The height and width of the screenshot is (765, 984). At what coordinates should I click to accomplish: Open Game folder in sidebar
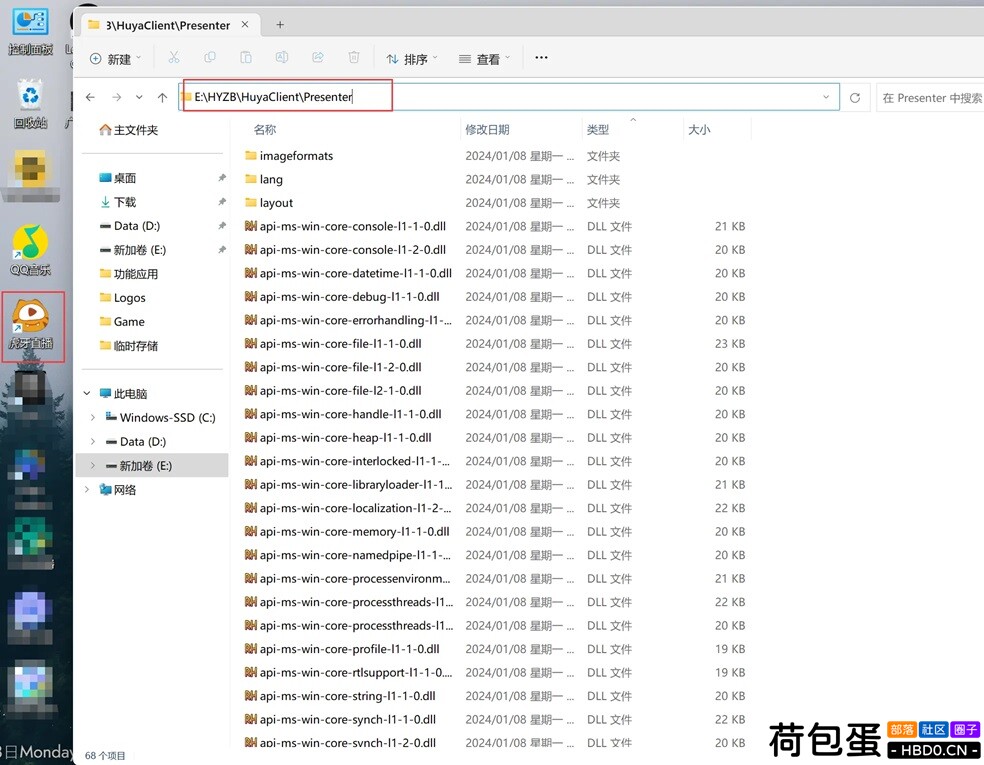pos(122,321)
